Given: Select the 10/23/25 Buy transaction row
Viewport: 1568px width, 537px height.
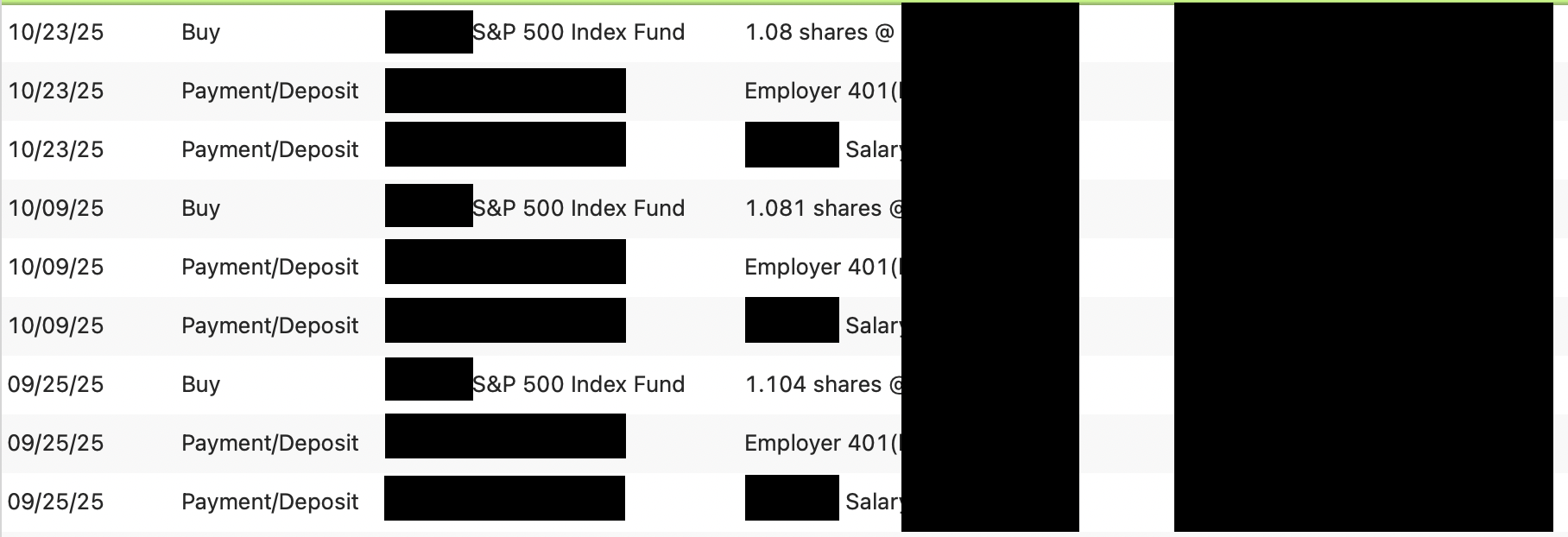Looking at the screenshot, I should click(784, 33).
